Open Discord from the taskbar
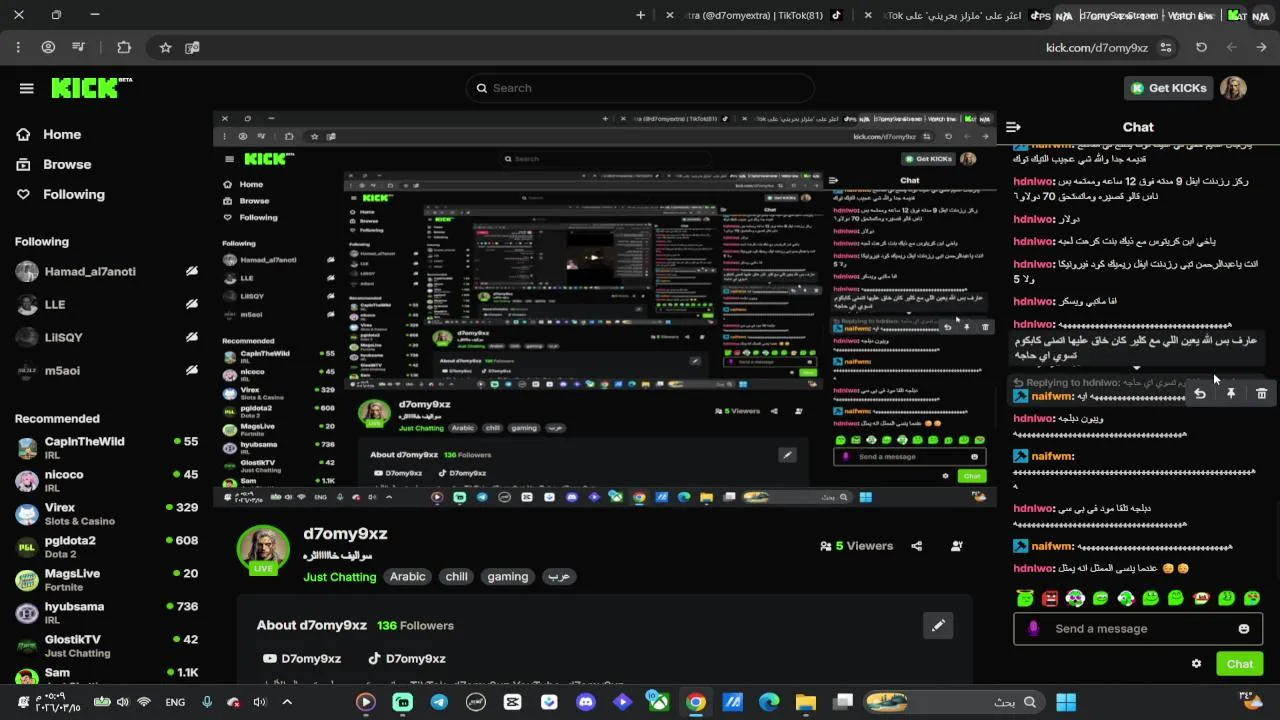 (x=586, y=702)
